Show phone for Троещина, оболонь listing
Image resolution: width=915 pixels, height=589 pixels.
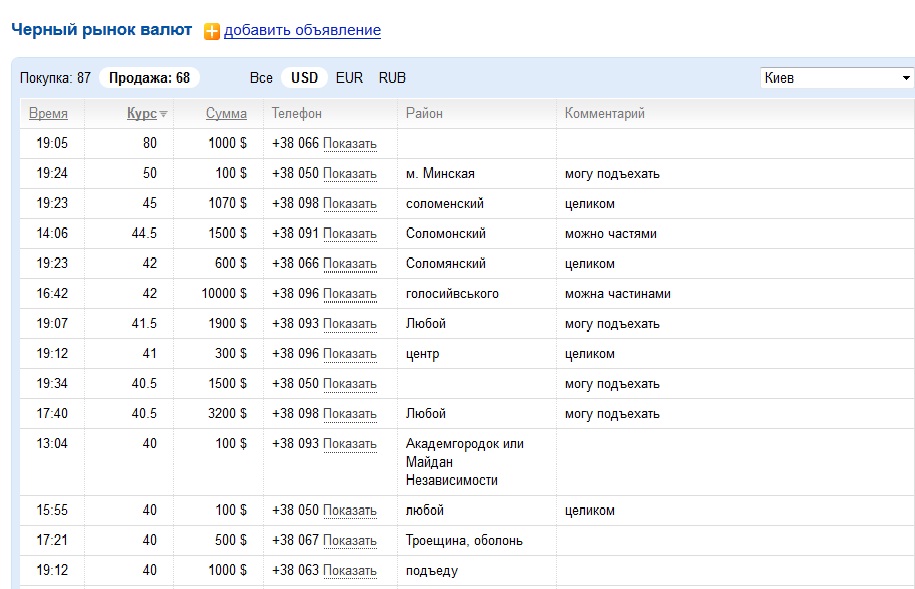350,541
